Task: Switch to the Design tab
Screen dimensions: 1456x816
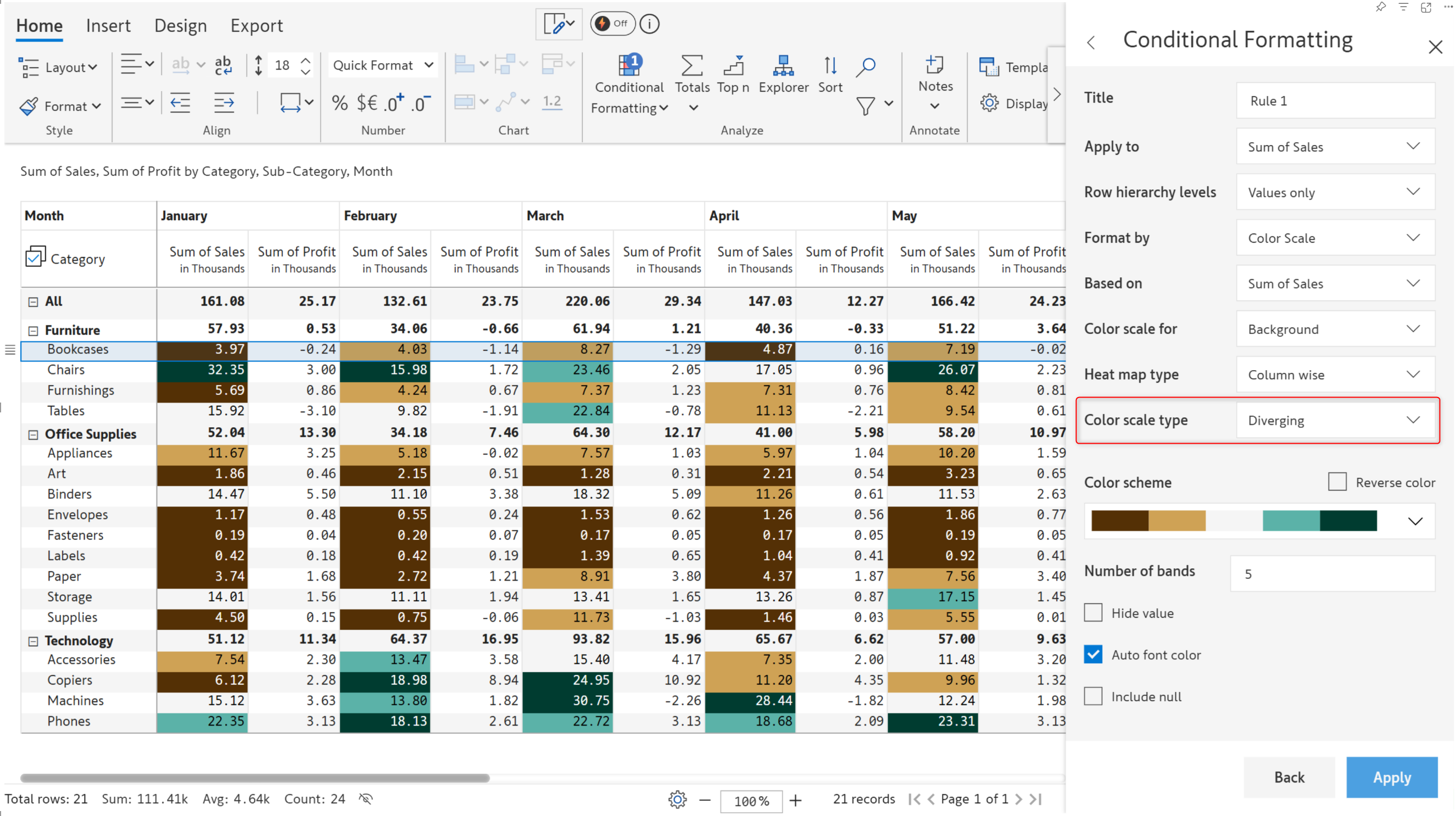Action: point(180,25)
